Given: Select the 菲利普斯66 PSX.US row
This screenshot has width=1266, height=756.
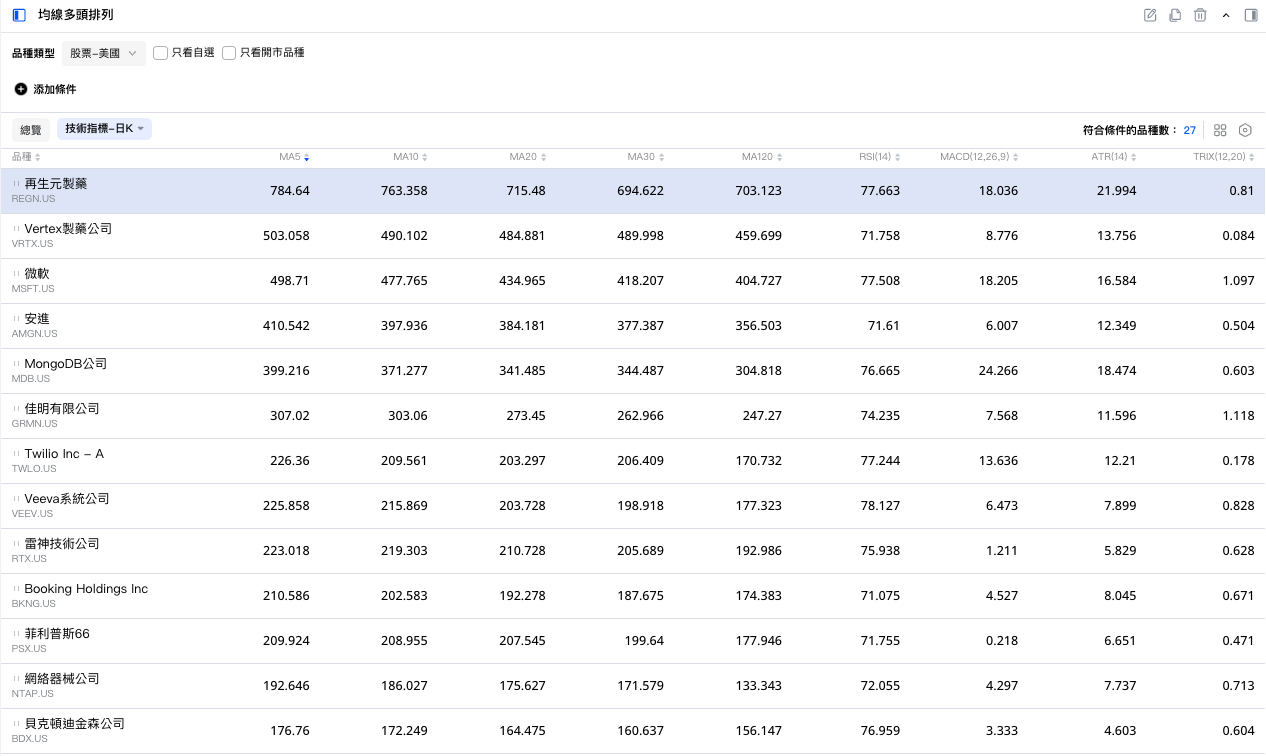Looking at the screenshot, I should pos(633,641).
